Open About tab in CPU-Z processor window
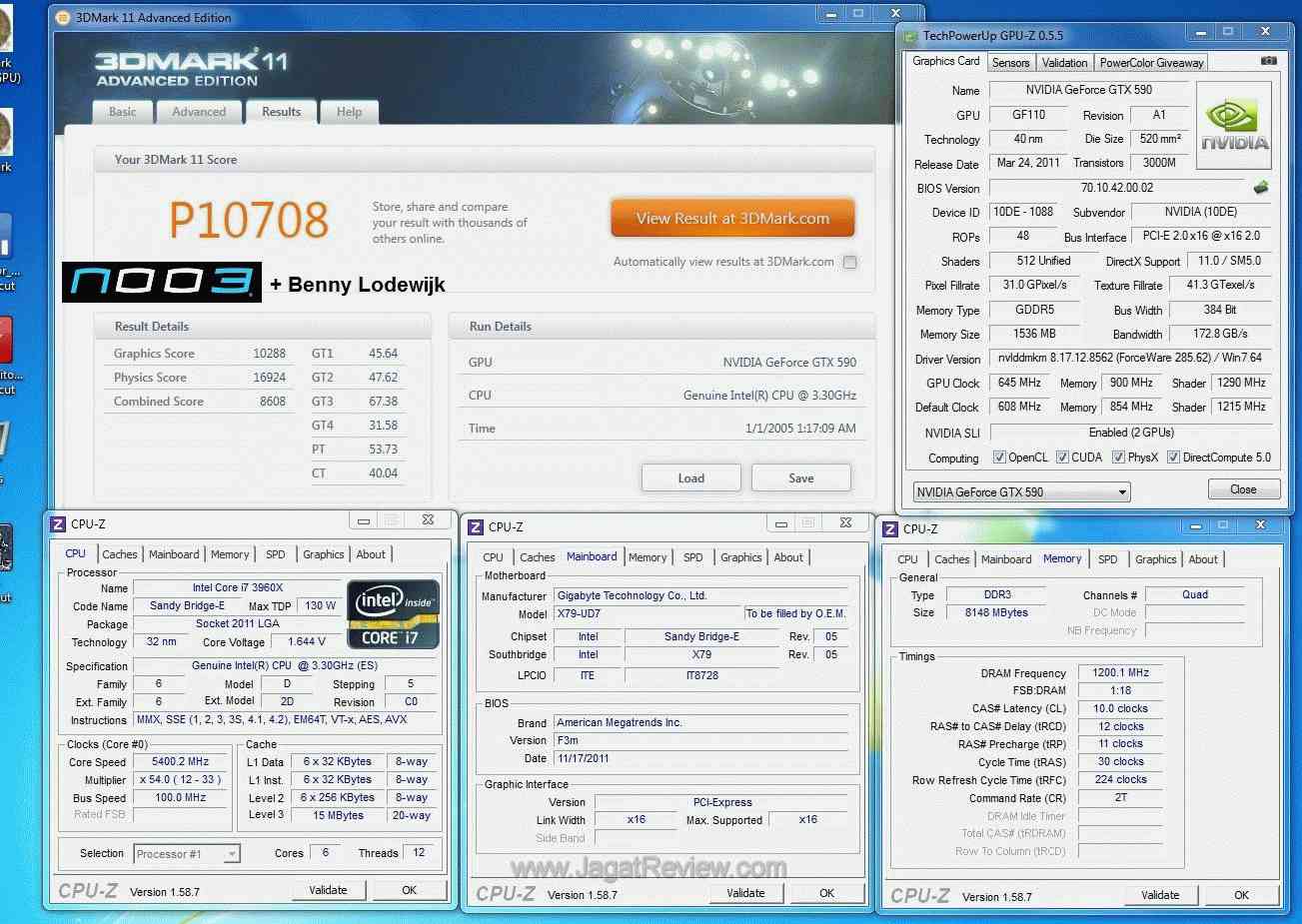1302x924 pixels. (371, 554)
